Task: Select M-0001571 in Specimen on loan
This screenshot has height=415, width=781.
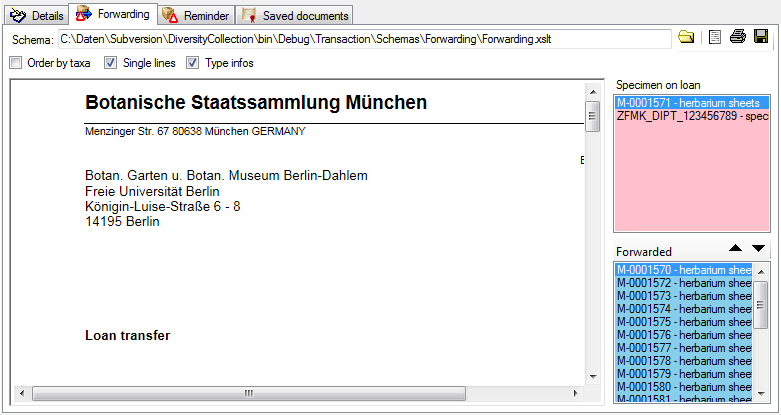Action: pos(692,103)
